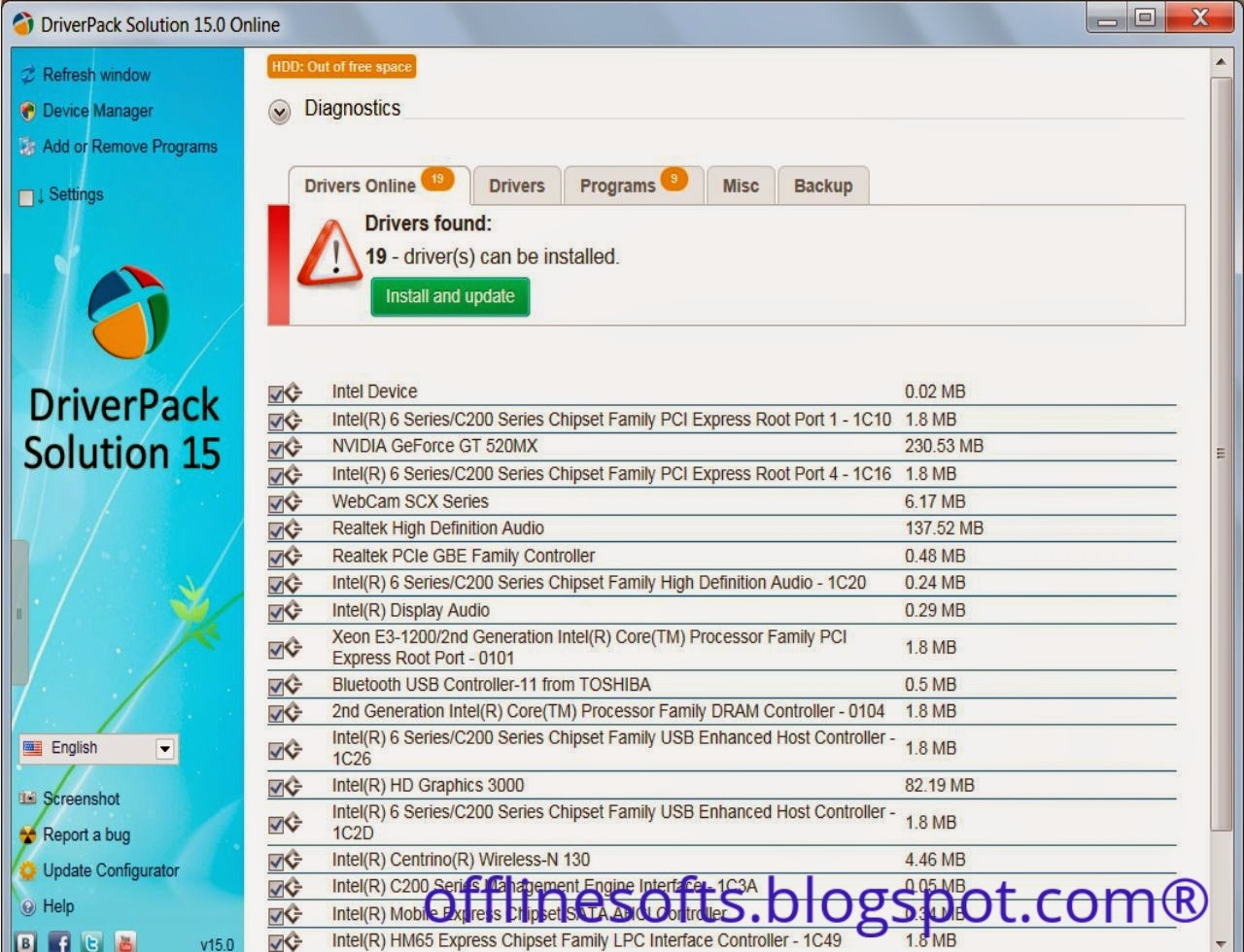Click the v15.0 version label
Viewport: 1244px width, 952px height.
click(x=216, y=943)
